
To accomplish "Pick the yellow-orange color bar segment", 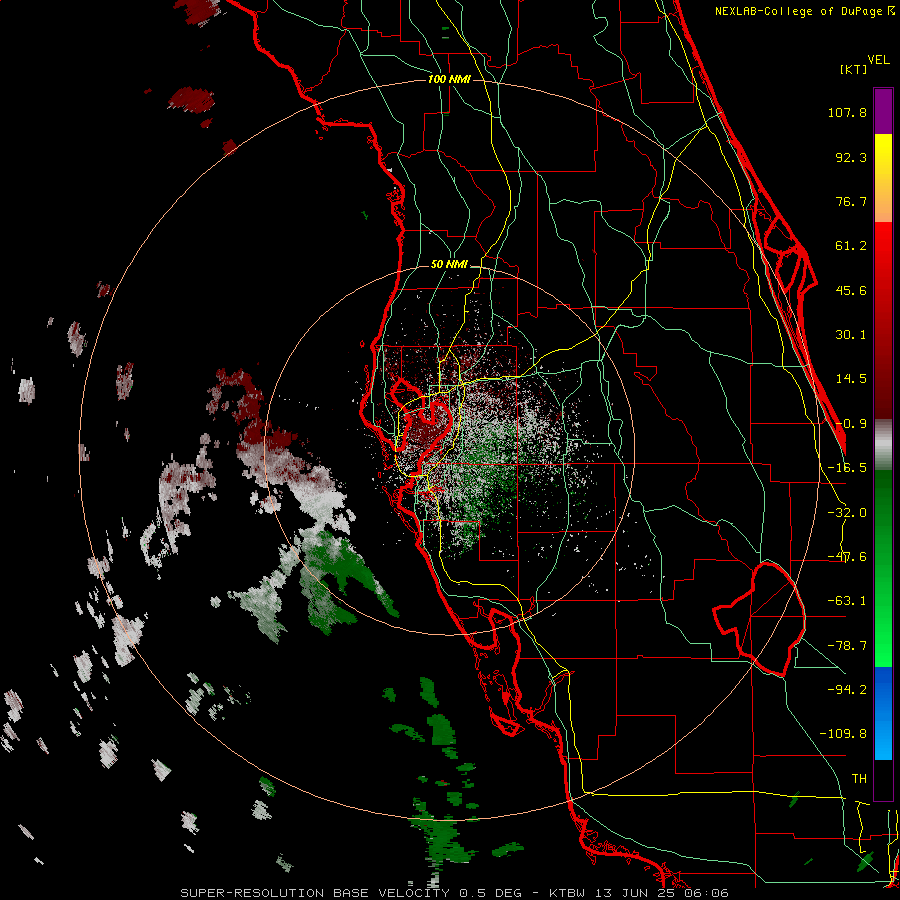I will point(883,178).
